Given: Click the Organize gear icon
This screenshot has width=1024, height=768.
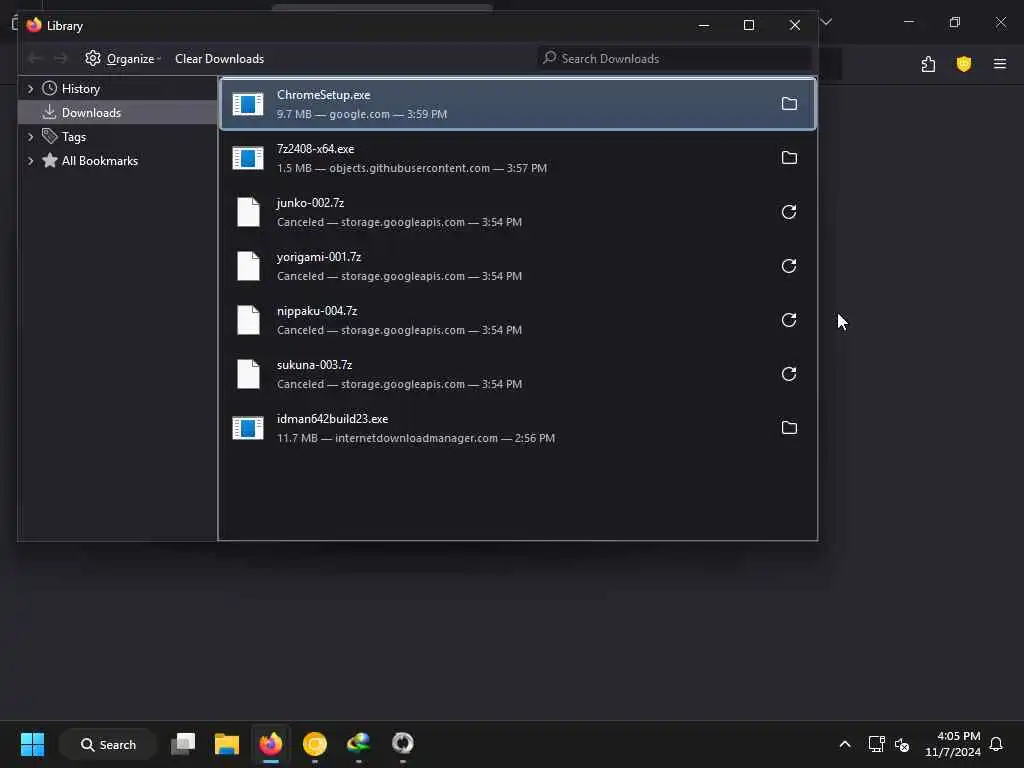Looking at the screenshot, I should click(93, 58).
